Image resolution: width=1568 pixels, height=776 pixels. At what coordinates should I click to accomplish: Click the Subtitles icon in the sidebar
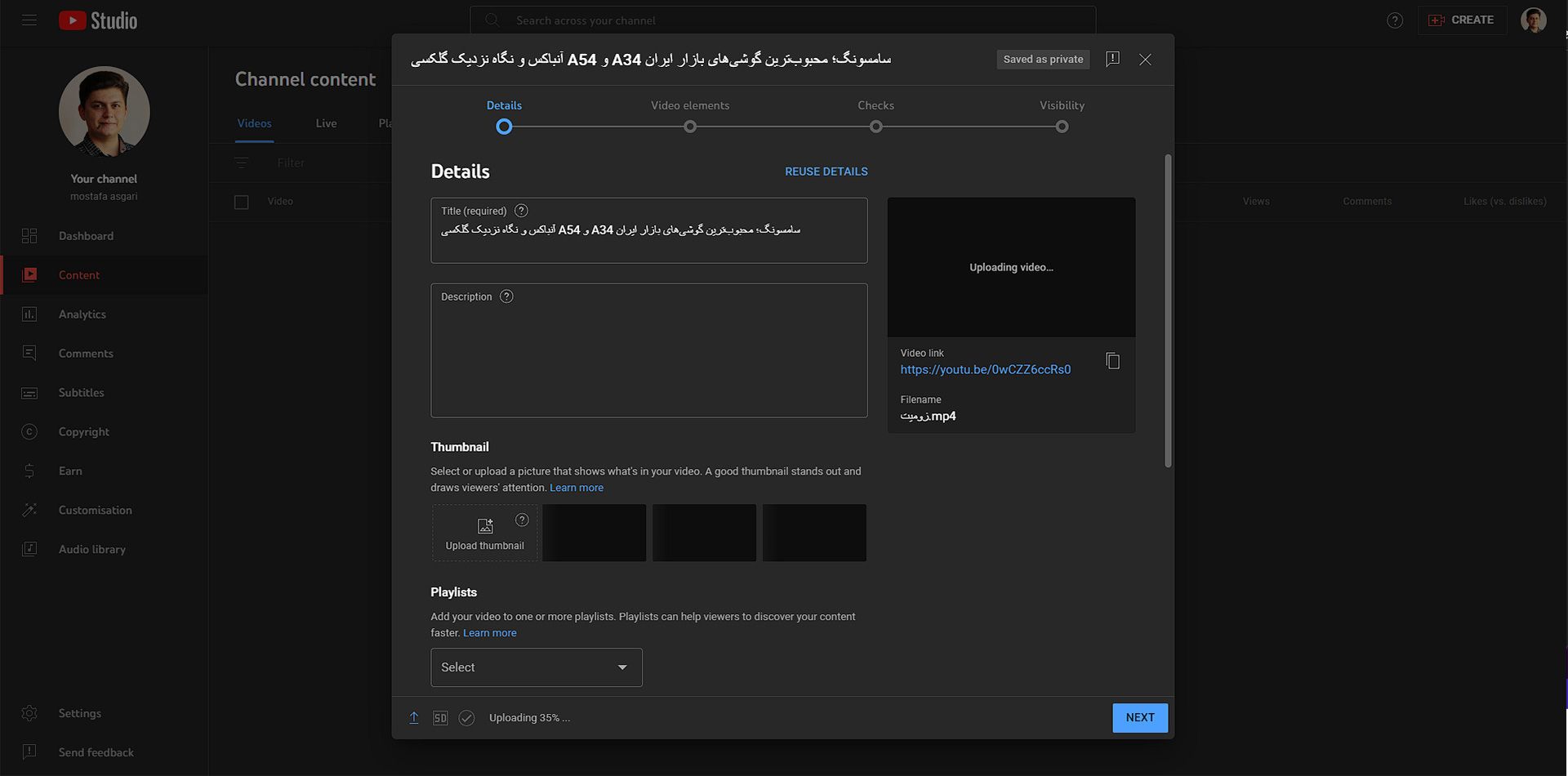point(29,393)
